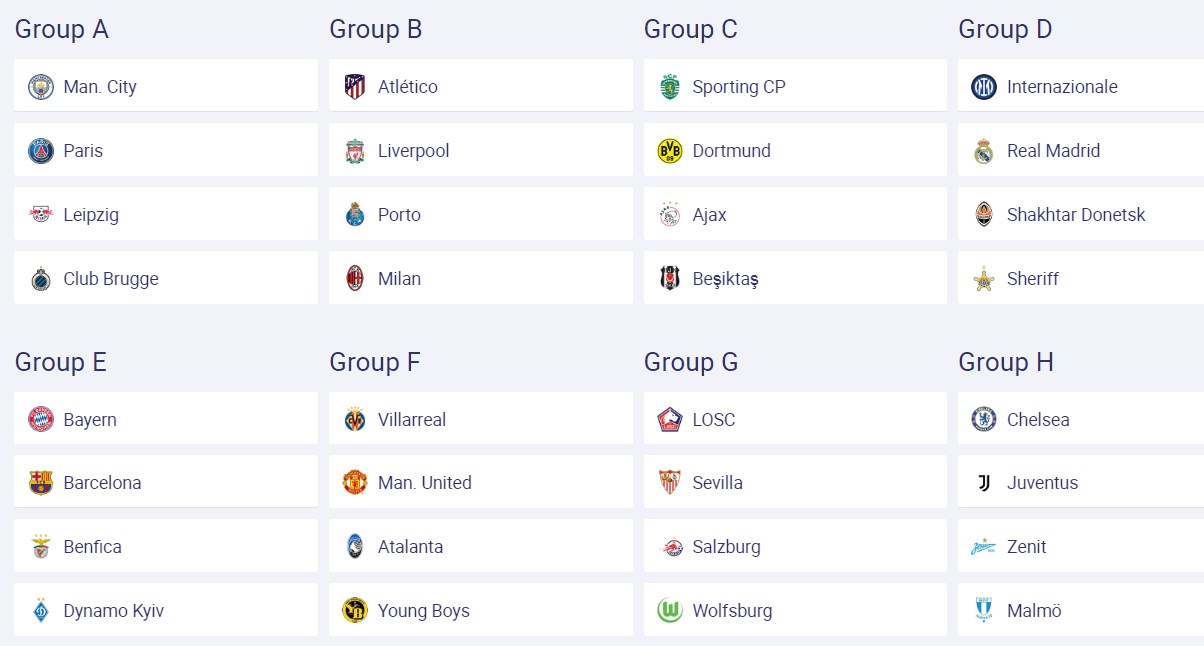Open the Bayern team page

pyautogui.click(x=90, y=420)
